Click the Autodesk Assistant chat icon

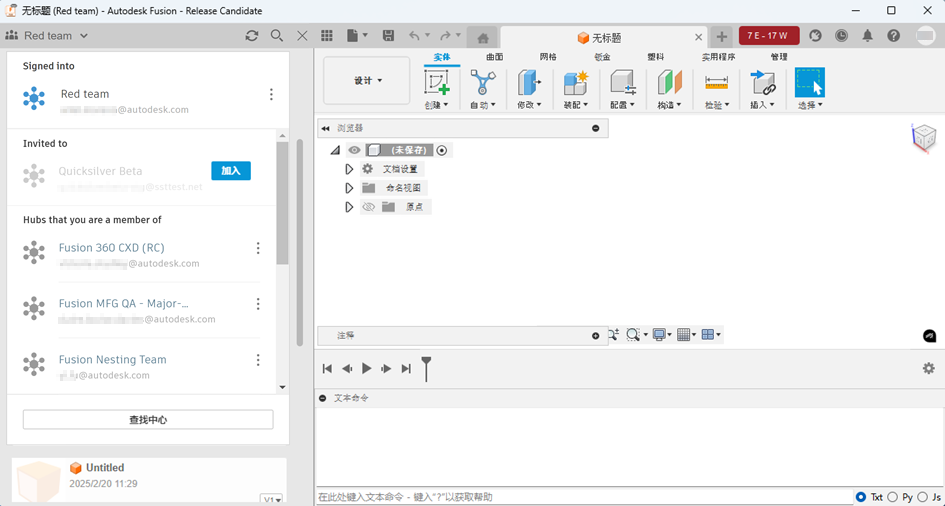[x=929, y=336]
